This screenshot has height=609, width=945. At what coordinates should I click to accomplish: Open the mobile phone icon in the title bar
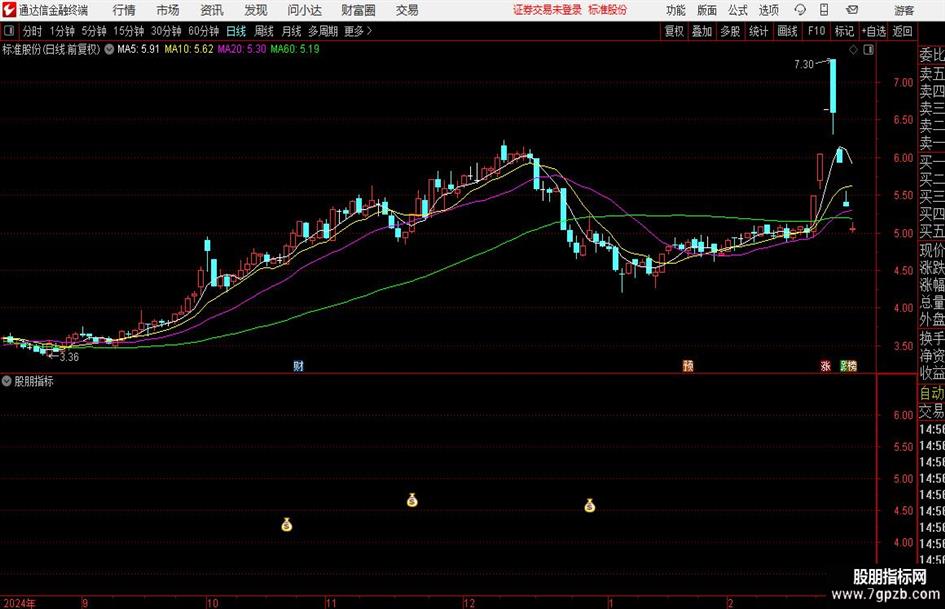[824, 10]
